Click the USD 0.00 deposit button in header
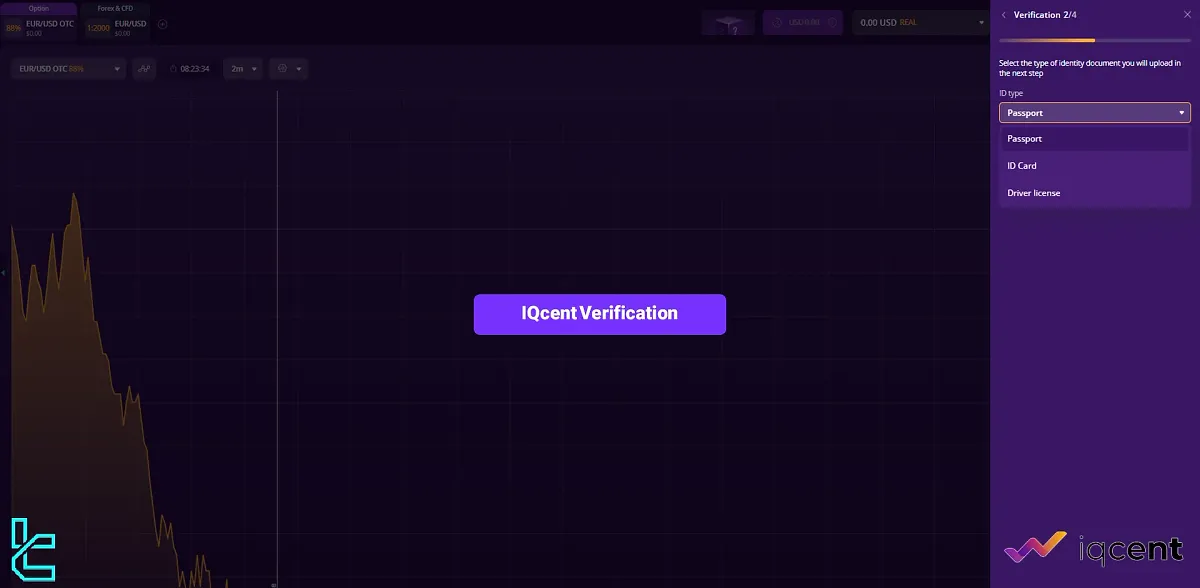 pyautogui.click(x=802, y=21)
